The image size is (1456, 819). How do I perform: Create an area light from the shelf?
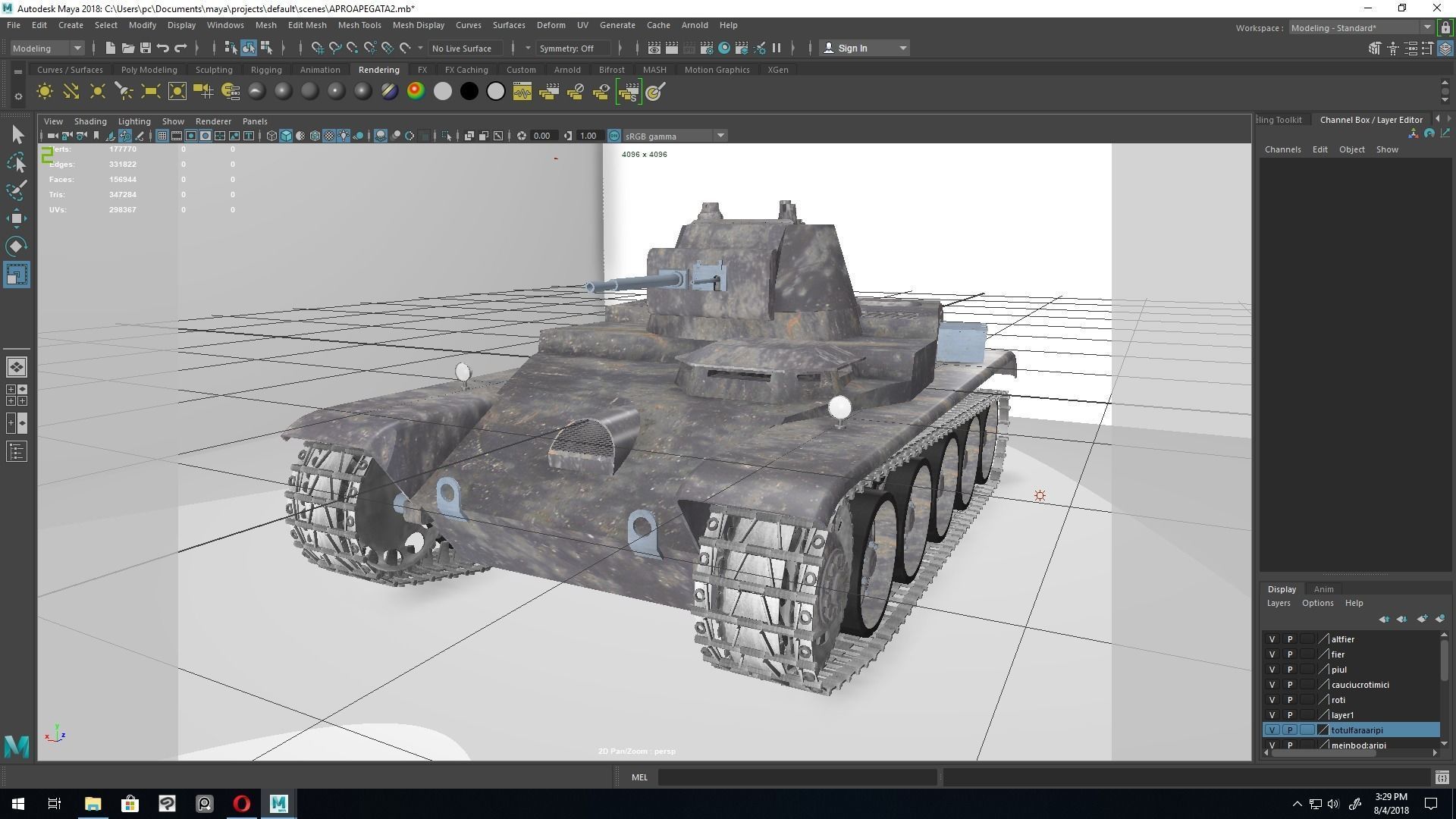(151, 91)
